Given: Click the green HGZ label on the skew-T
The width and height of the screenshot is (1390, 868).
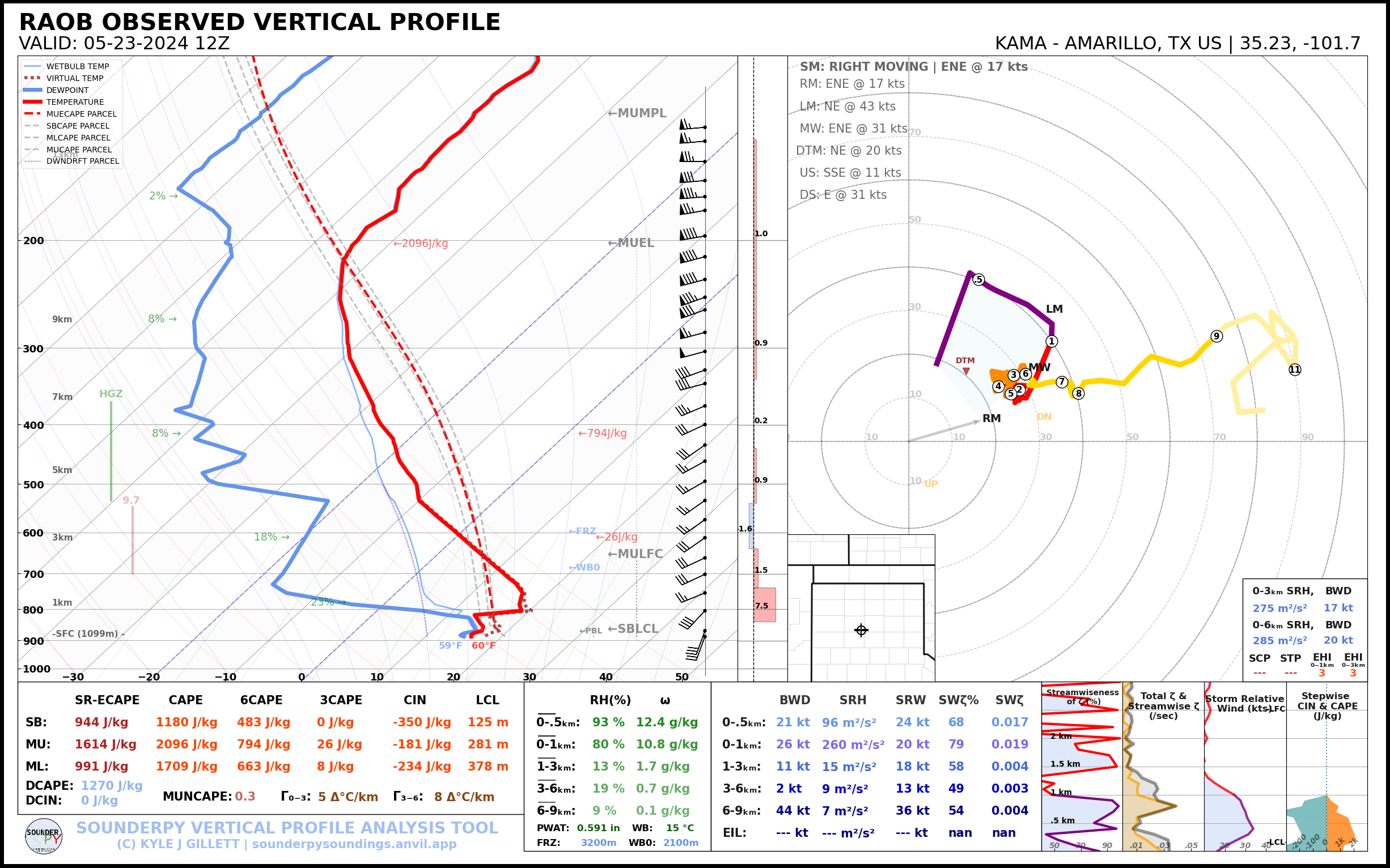Looking at the screenshot, I should point(111,394).
